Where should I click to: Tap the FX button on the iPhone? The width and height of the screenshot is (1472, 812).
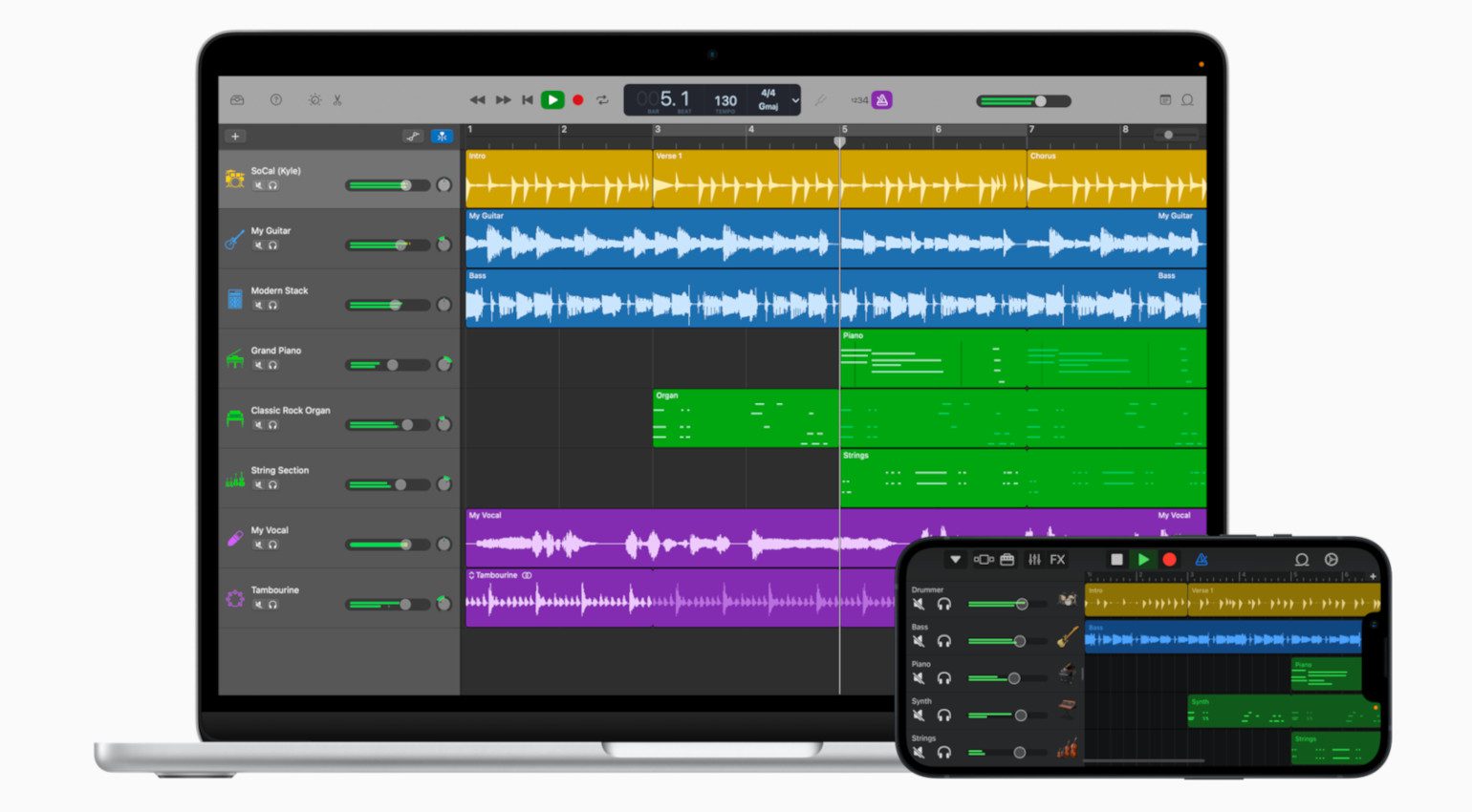1057,560
